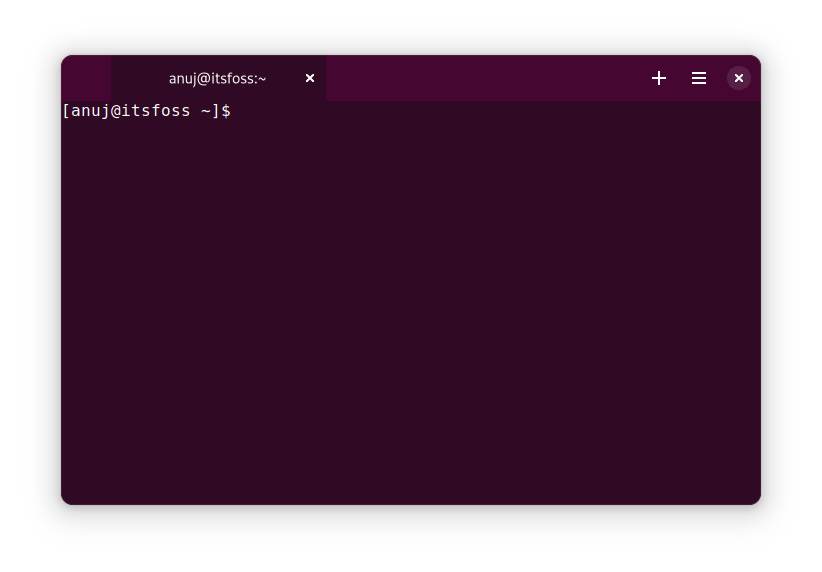
Task: Click the tilde directory in the prompt
Action: [206, 111]
